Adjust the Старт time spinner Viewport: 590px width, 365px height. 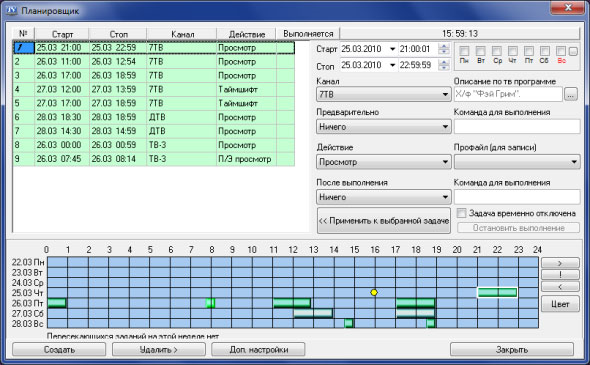444,49
